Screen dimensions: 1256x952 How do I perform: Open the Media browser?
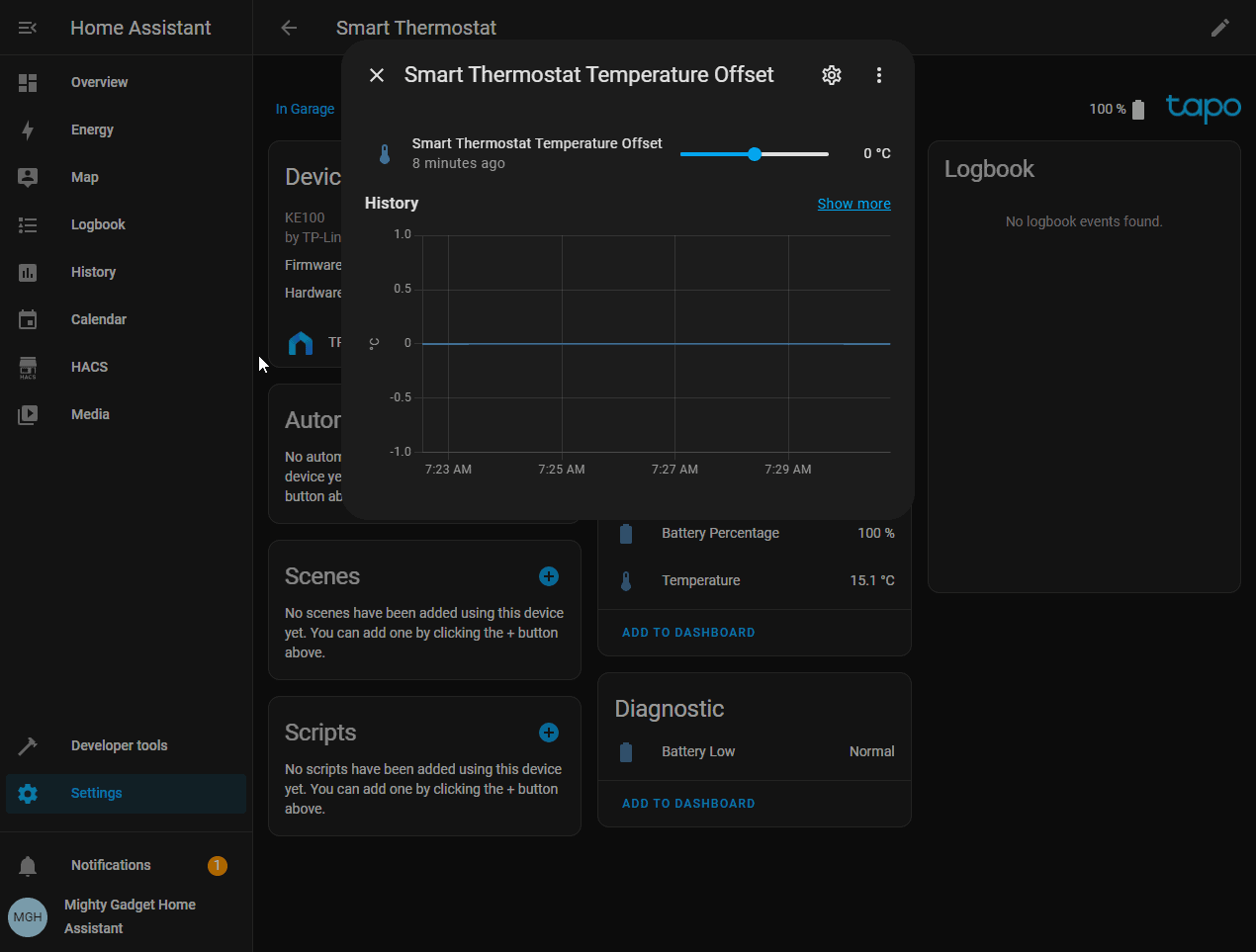click(x=90, y=414)
